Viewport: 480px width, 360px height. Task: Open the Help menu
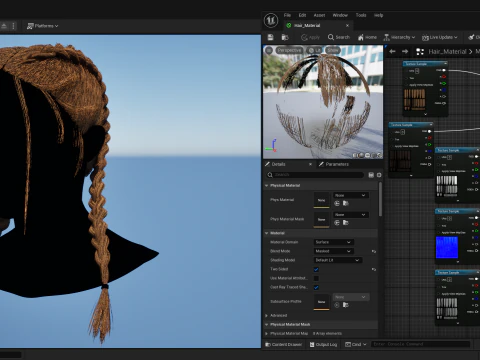tap(378, 15)
